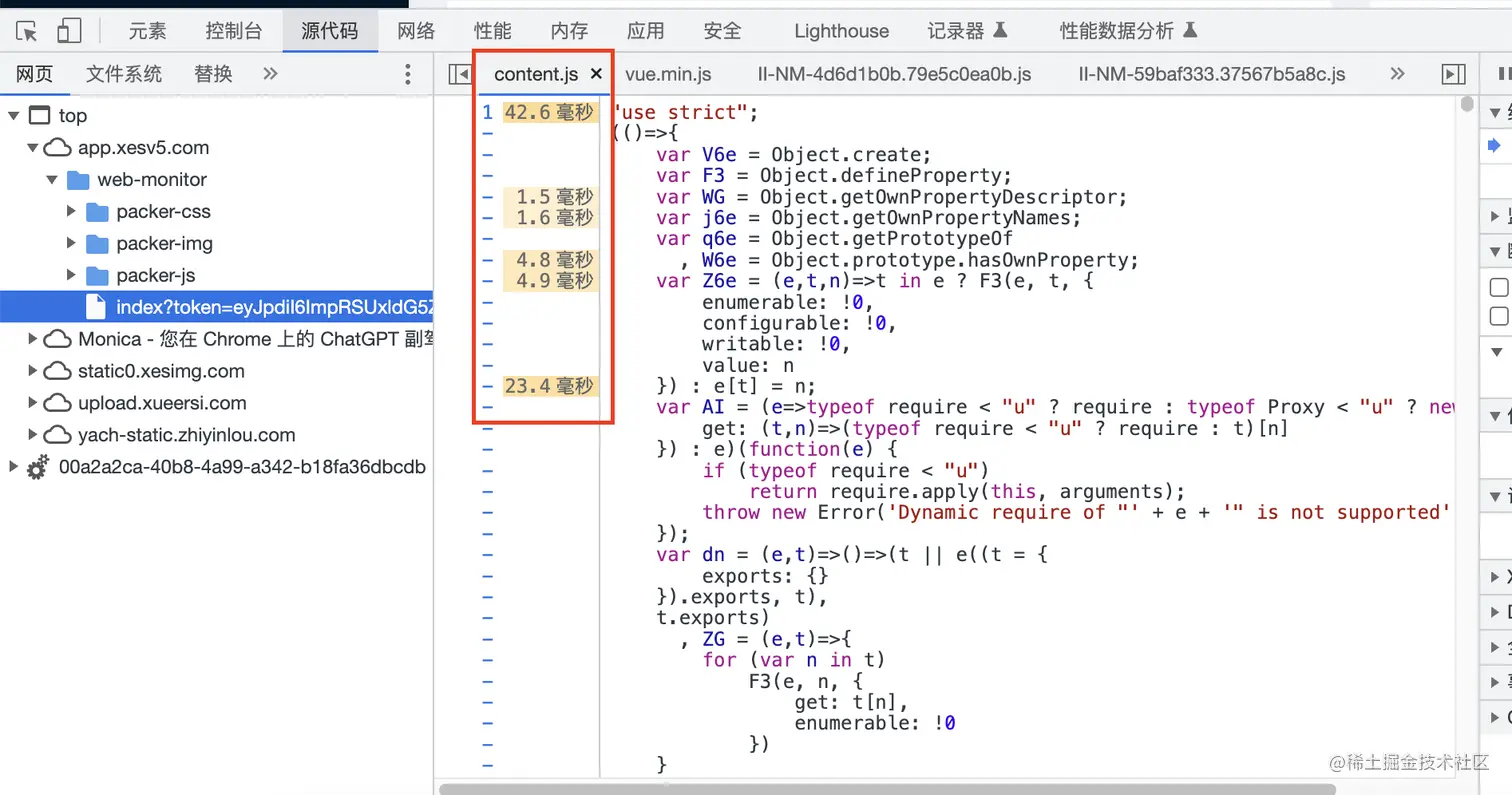
Task: Expand the packer-js folder
Action: 70,275
